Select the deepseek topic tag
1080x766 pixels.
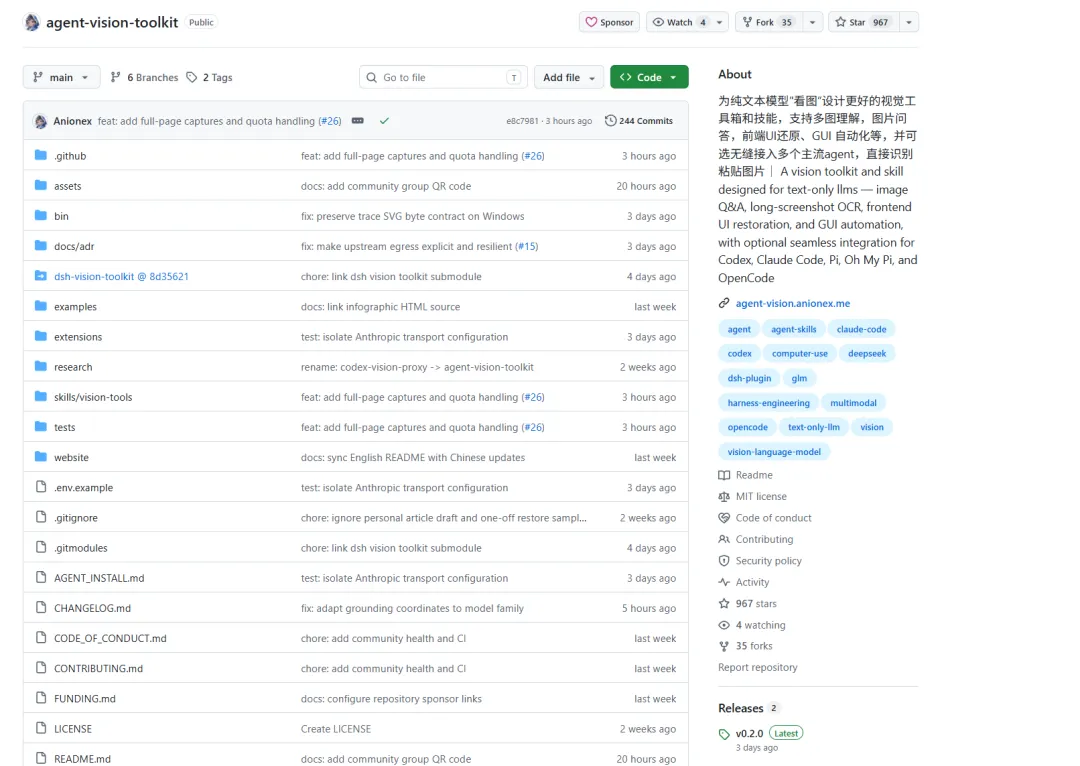click(866, 353)
